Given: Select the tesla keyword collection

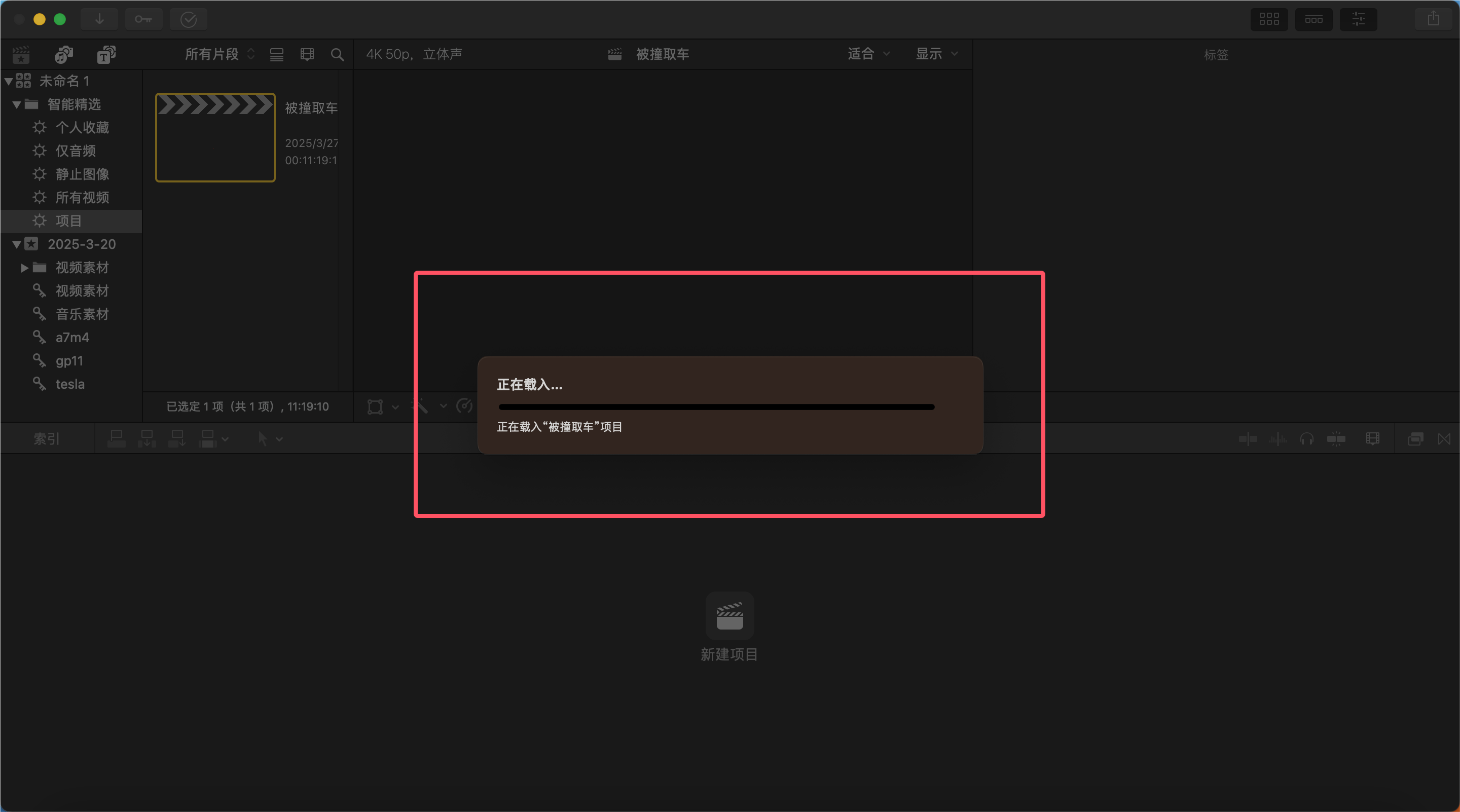Looking at the screenshot, I should 70,384.
